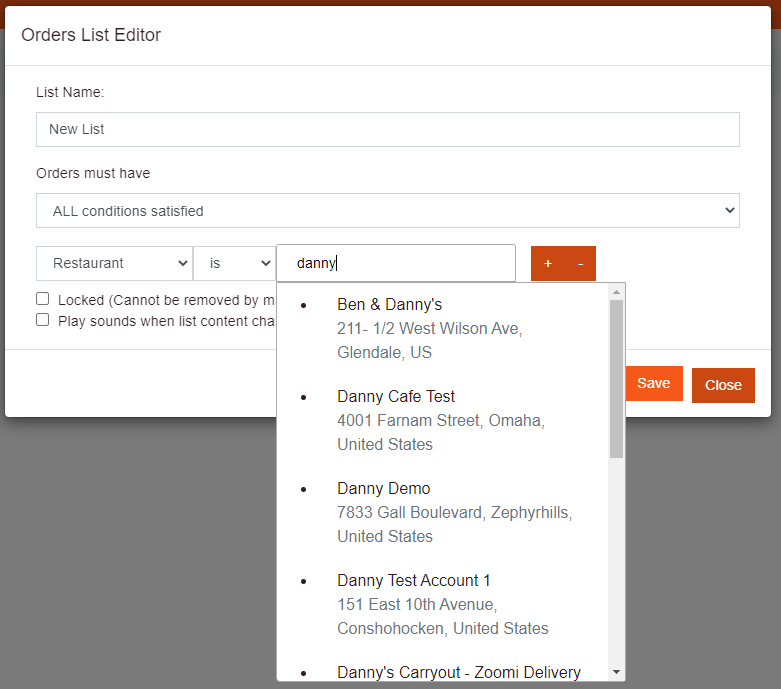The width and height of the screenshot is (781, 689).
Task: Open the Restaurant field dropdown
Action: coord(115,263)
